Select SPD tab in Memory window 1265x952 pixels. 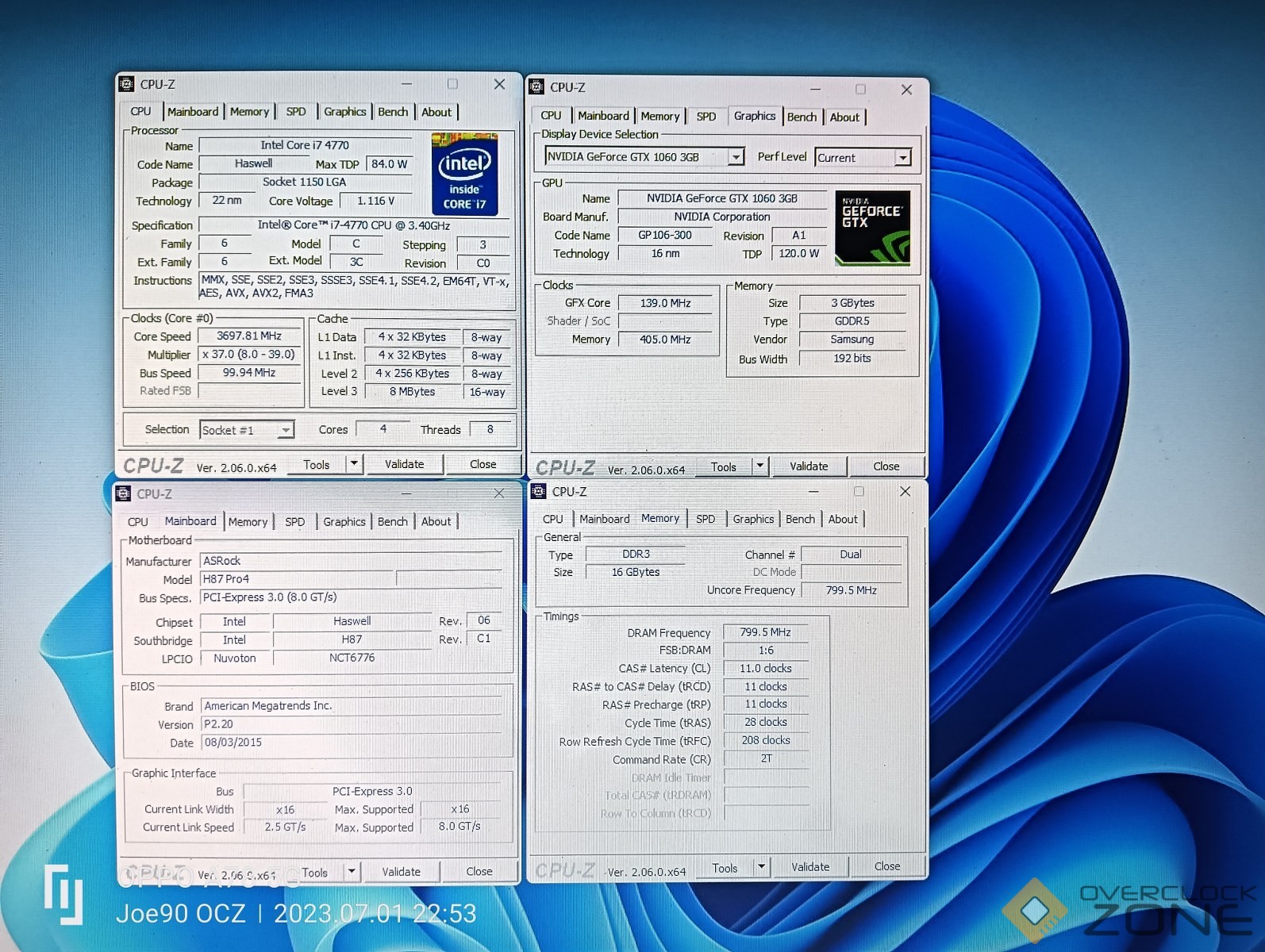(x=706, y=519)
